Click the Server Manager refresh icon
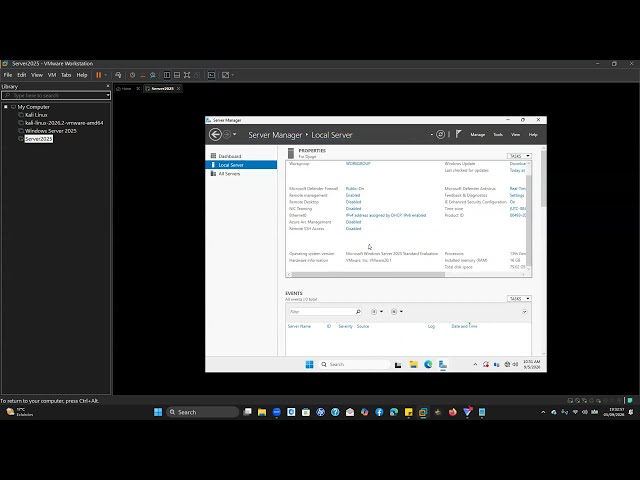Image resolution: width=640 pixels, height=480 pixels. pos(440,134)
